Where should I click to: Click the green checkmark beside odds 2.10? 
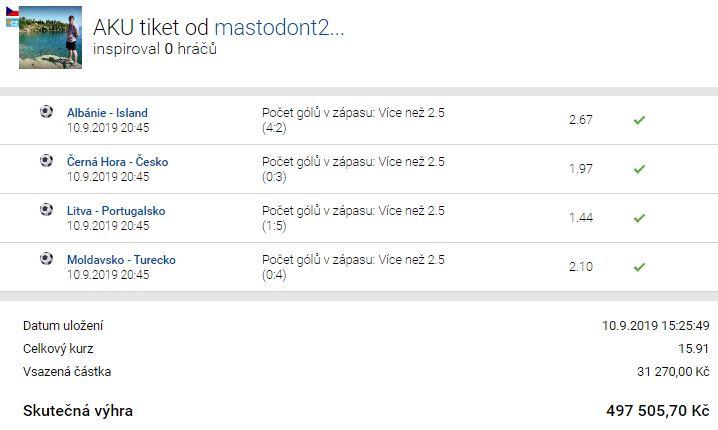(639, 267)
